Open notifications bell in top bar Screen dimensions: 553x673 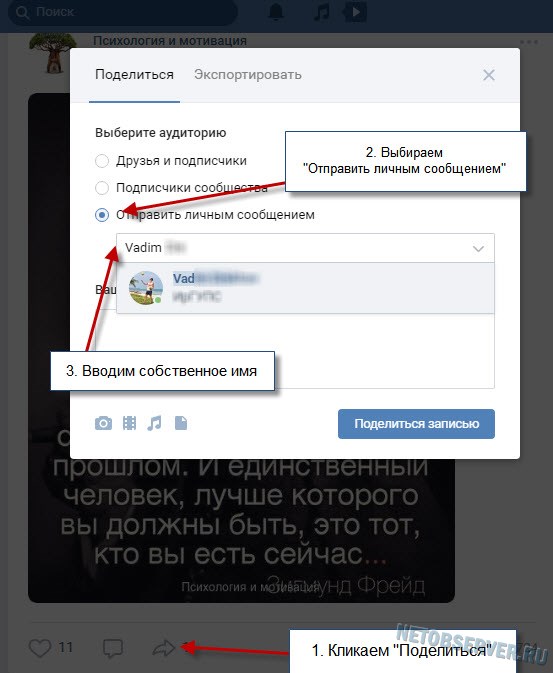276,12
